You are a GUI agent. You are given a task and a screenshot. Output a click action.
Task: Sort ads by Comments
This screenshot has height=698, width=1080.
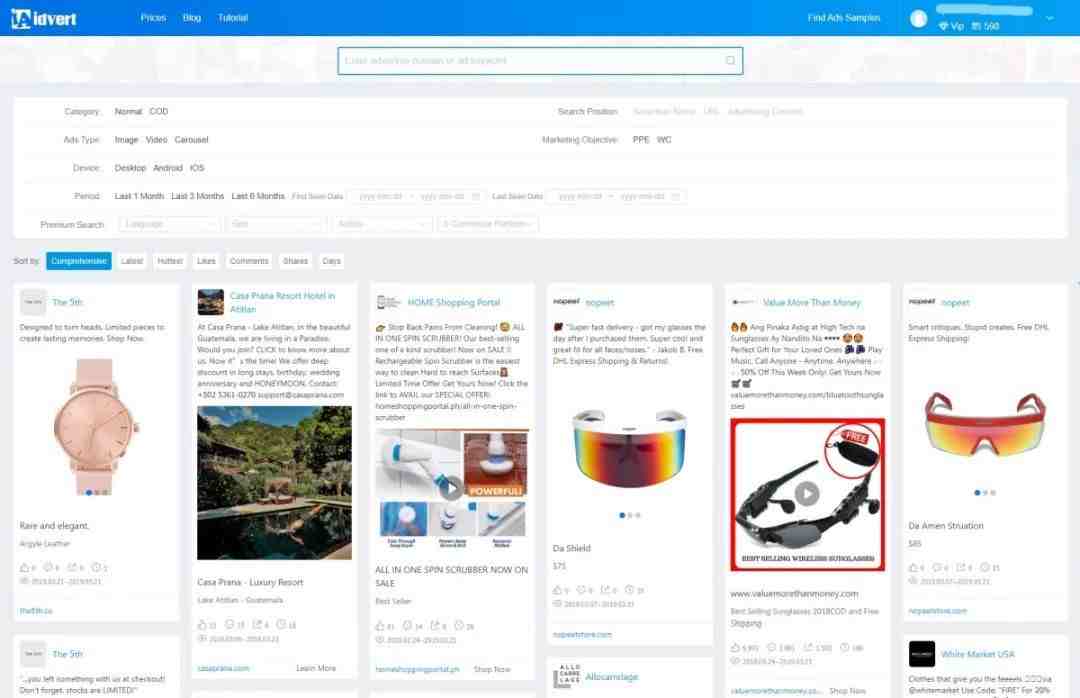pyautogui.click(x=249, y=261)
